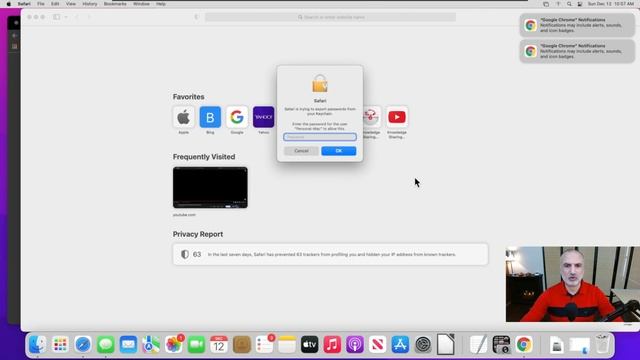This screenshot has width=640, height=360.
Task: Open the youtube.com frequently visited thumbnail
Action: pos(210,187)
